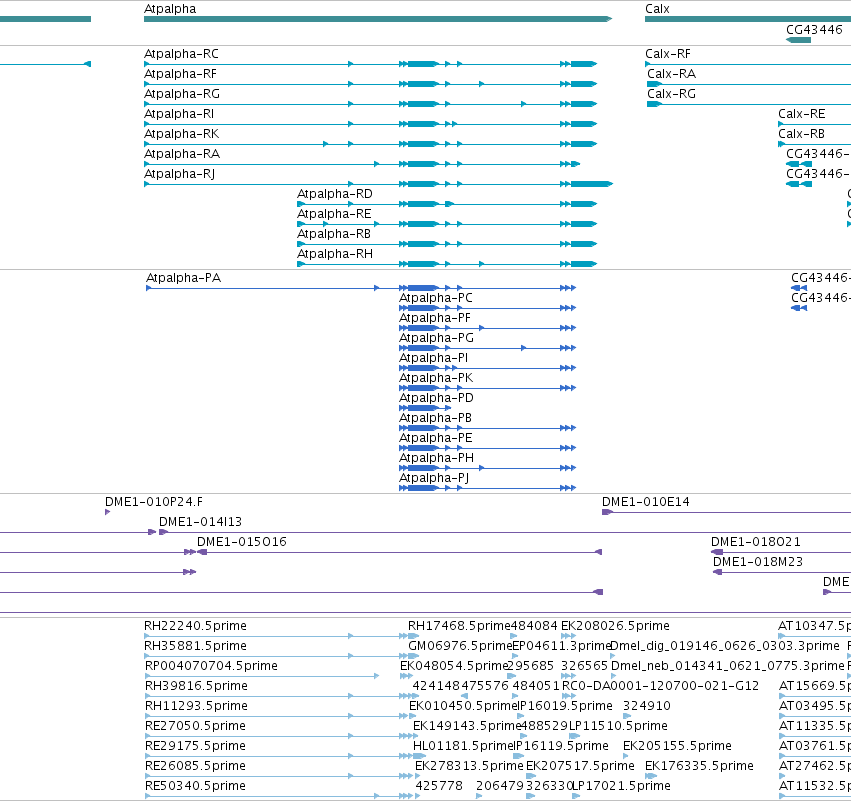Select clone DME1-010E14 label
The width and height of the screenshot is (851, 801).
(646, 502)
